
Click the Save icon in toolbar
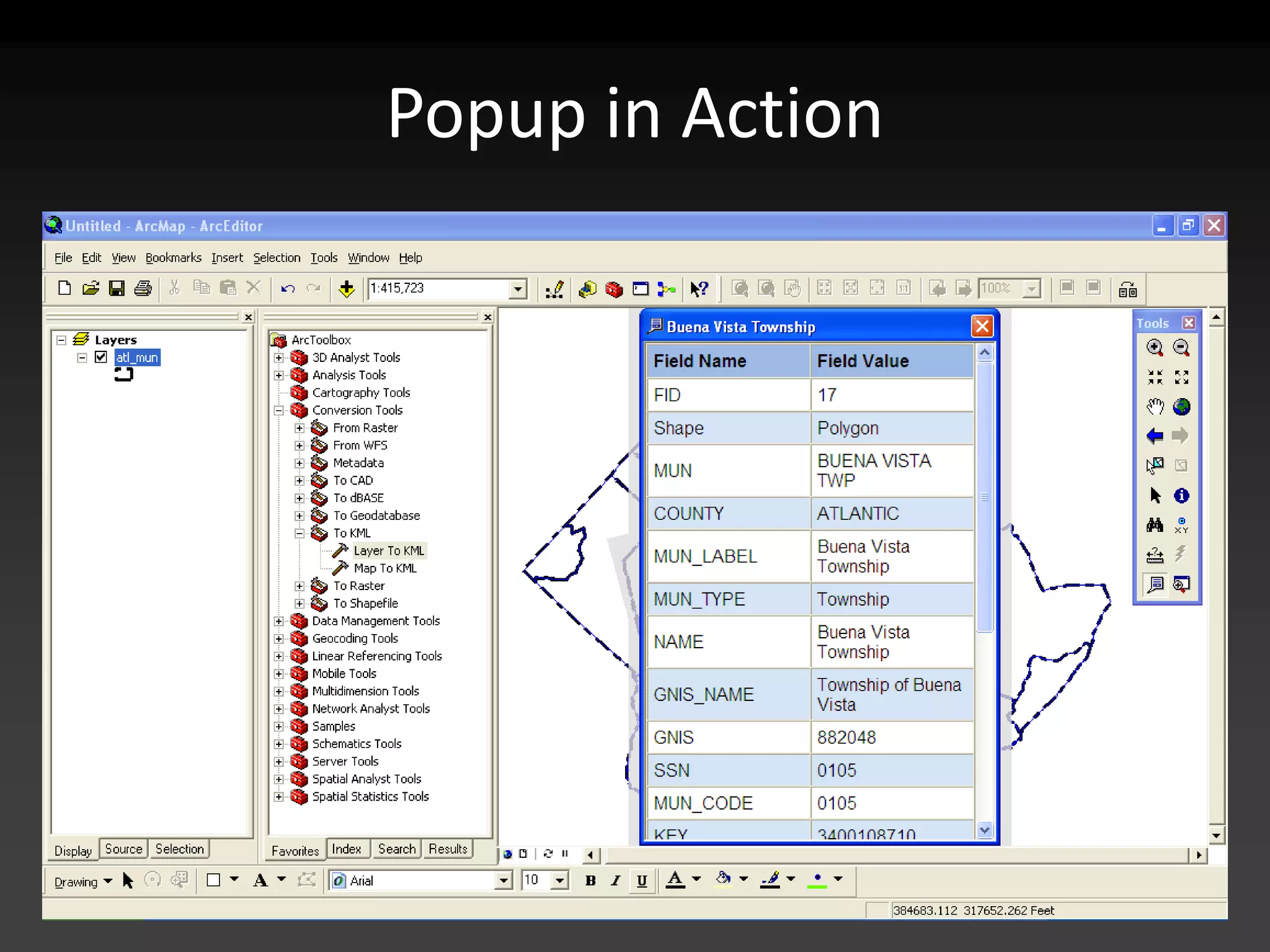coord(117,288)
